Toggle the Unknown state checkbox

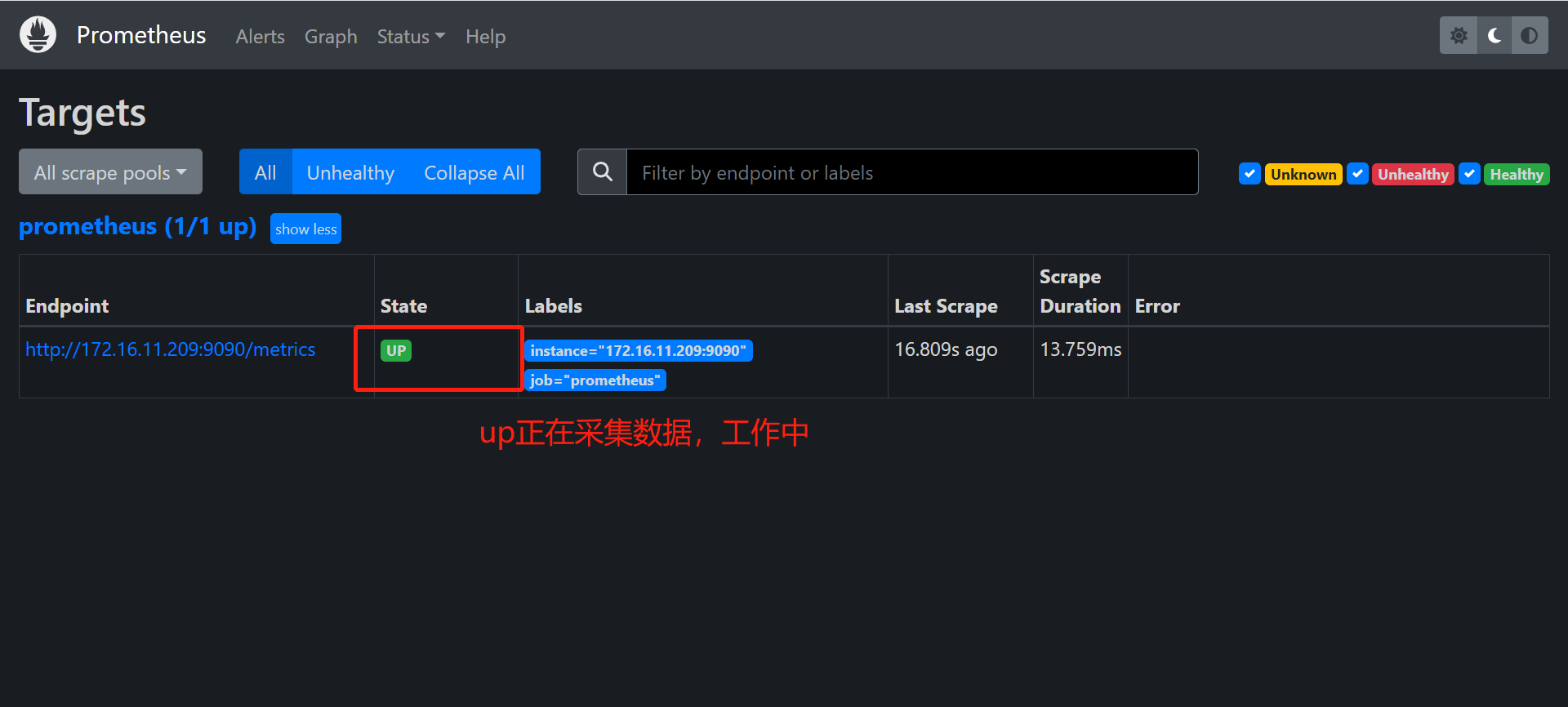pos(1249,174)
